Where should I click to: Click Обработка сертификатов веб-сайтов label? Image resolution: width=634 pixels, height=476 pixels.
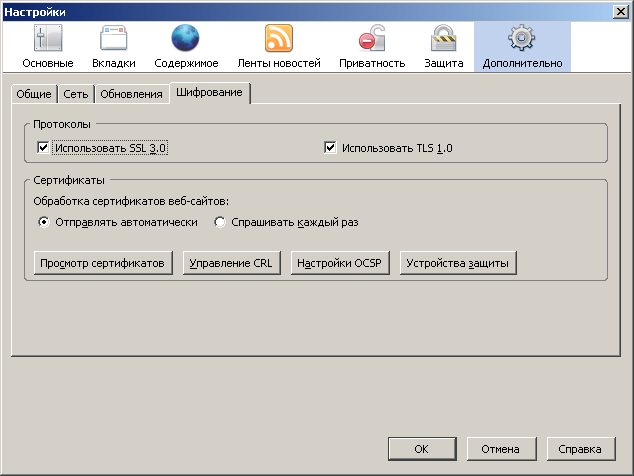point(131,201)
